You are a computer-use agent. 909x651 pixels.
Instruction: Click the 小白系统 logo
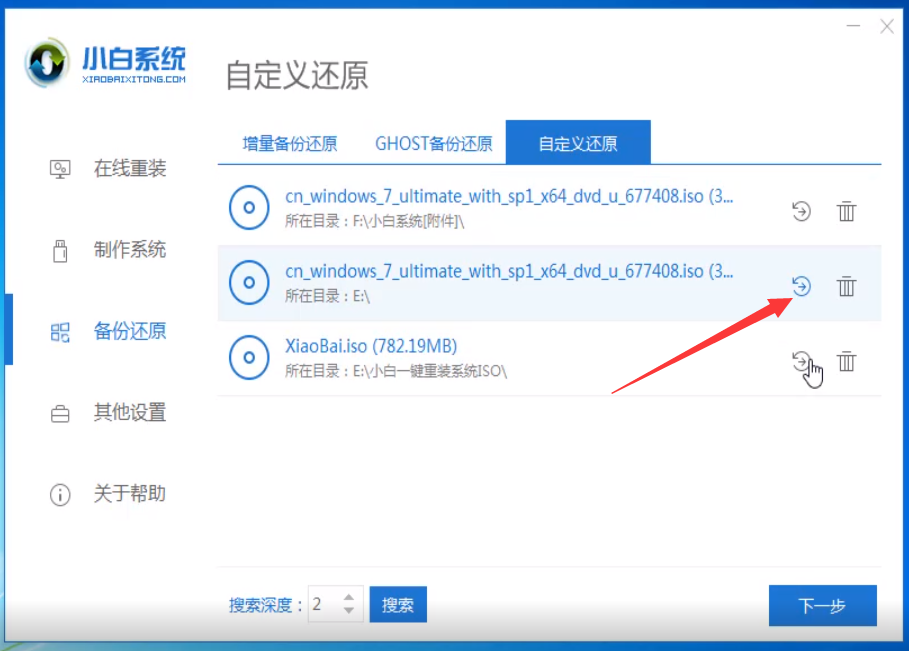(106, 64)
